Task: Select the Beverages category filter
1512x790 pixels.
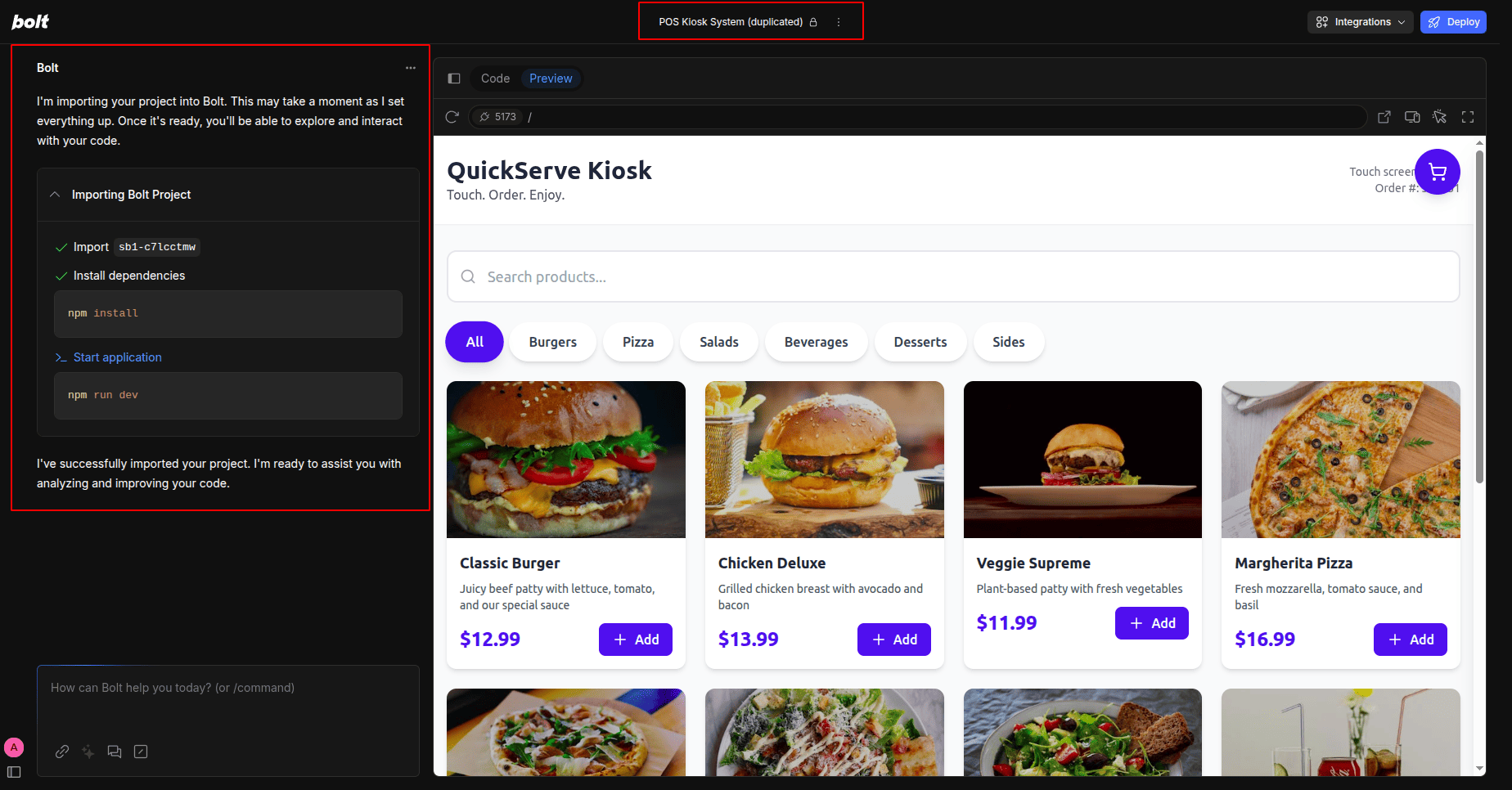Action: click(x=817, y=342)
